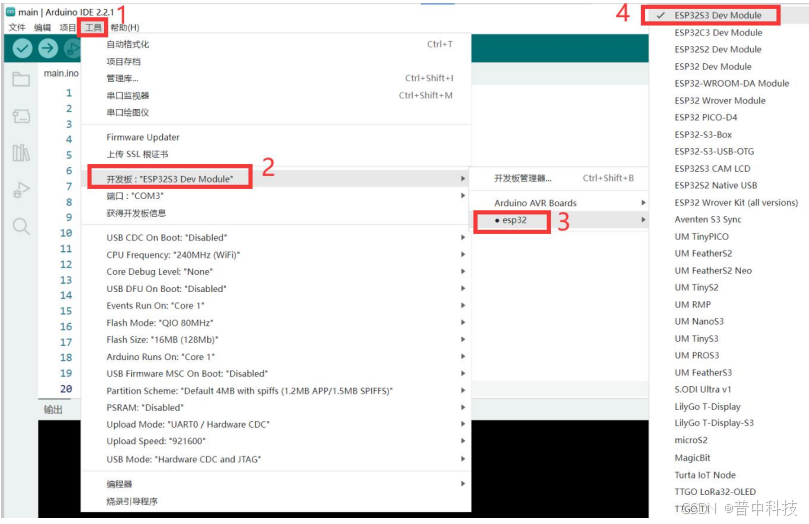809x524 pixels.
Task: Expand USB DFU On Boot option
Action: (x=276, y=289)
